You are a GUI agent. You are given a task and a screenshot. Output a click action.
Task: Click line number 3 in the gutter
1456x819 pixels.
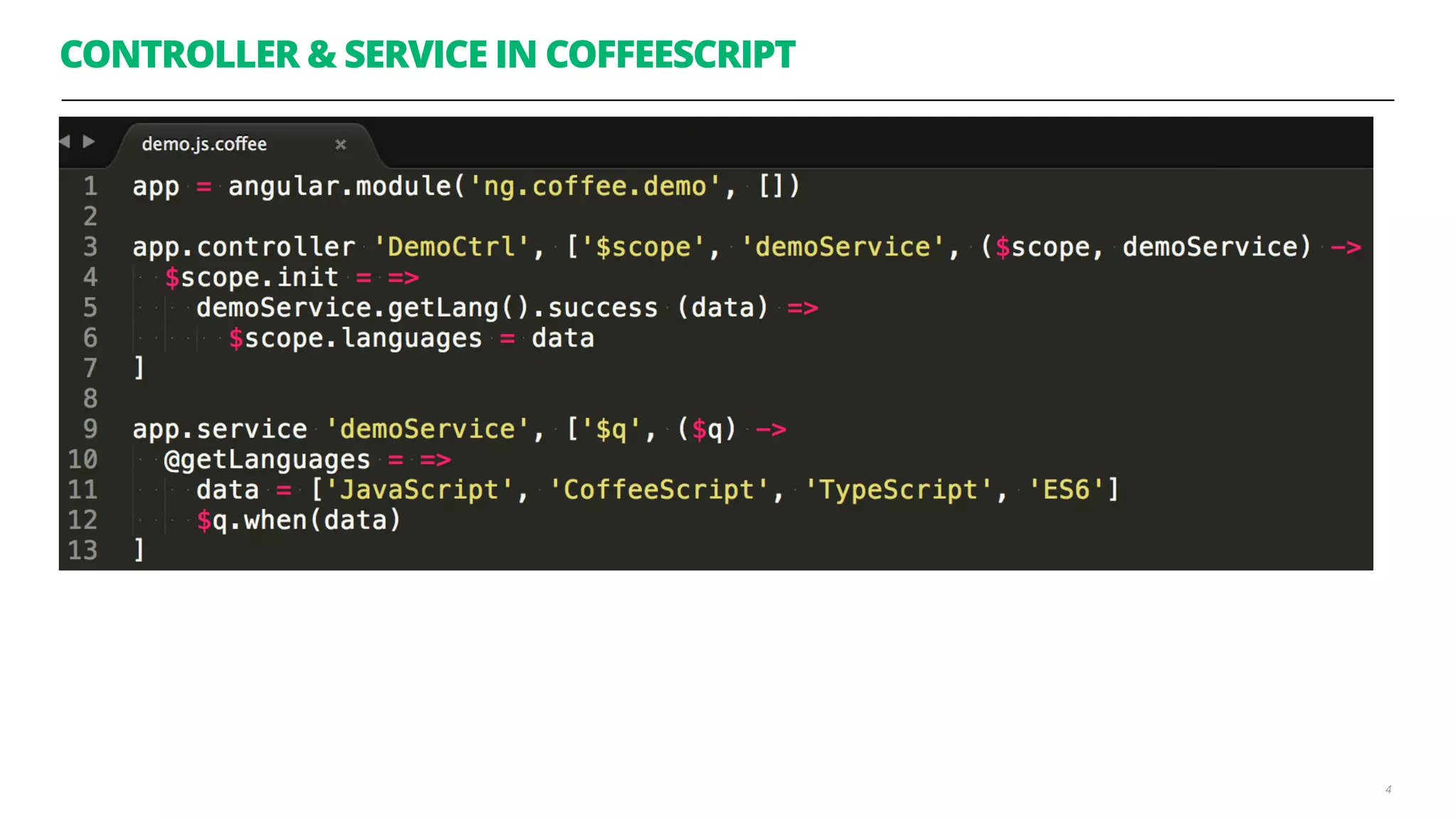(x=90, y=247)
